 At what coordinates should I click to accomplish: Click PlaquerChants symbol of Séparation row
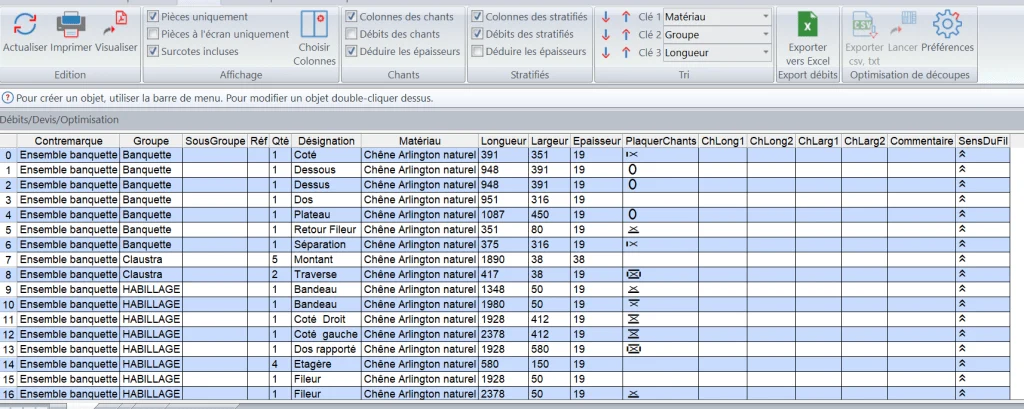[632, 244]
